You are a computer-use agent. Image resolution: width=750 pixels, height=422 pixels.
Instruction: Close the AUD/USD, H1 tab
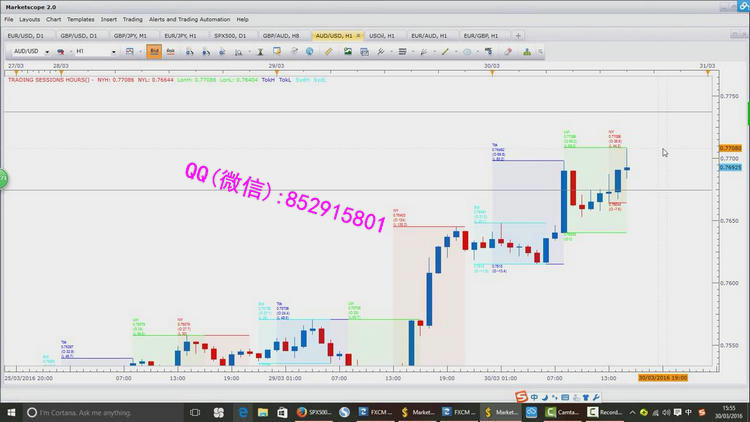359,35
